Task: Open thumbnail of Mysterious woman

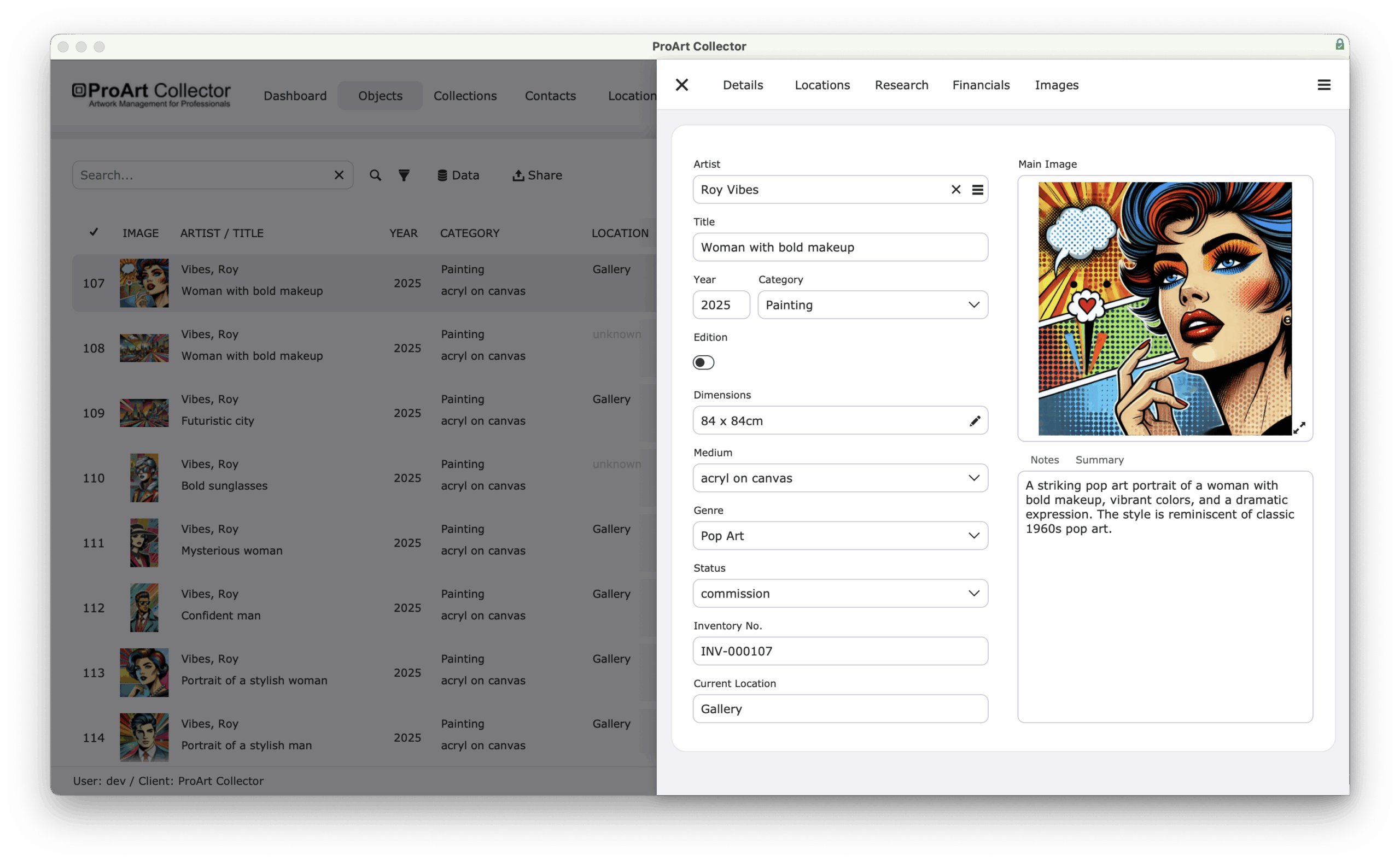Action: point(144,543)
